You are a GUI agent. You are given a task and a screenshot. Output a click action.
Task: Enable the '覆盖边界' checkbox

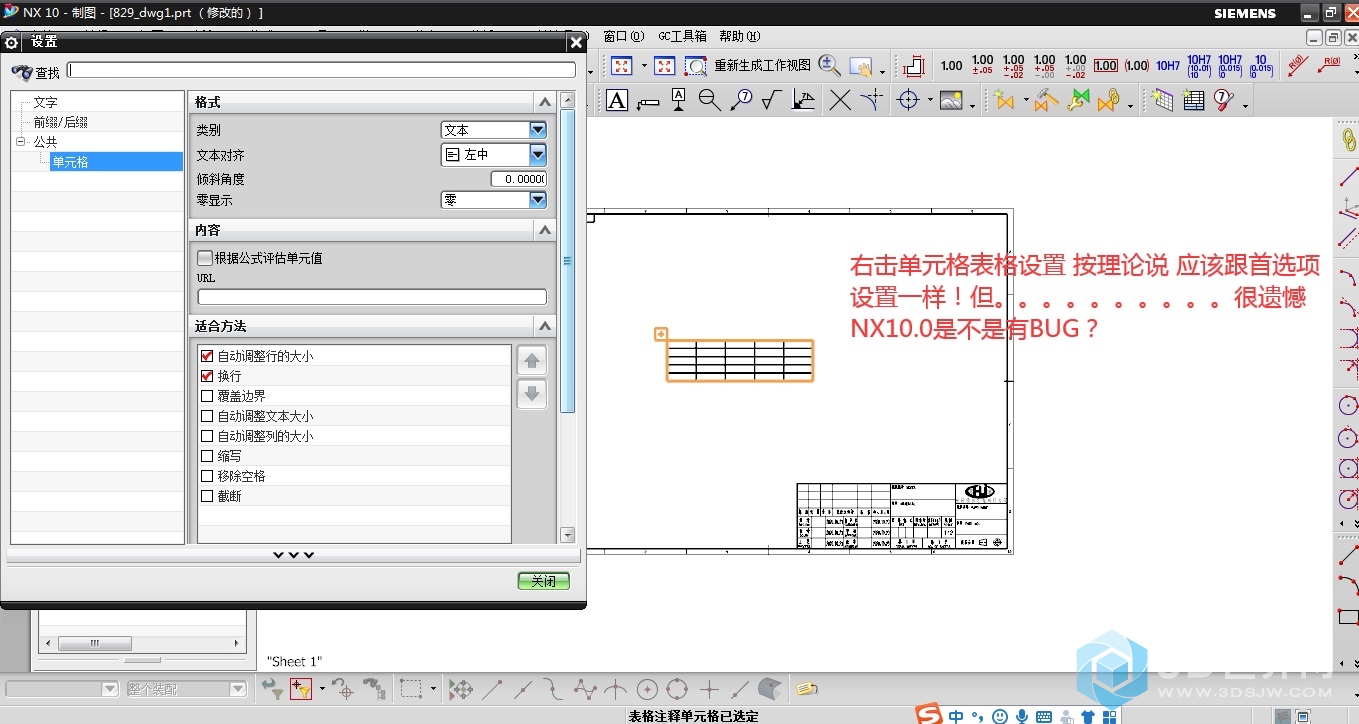[x=207, y=396]
